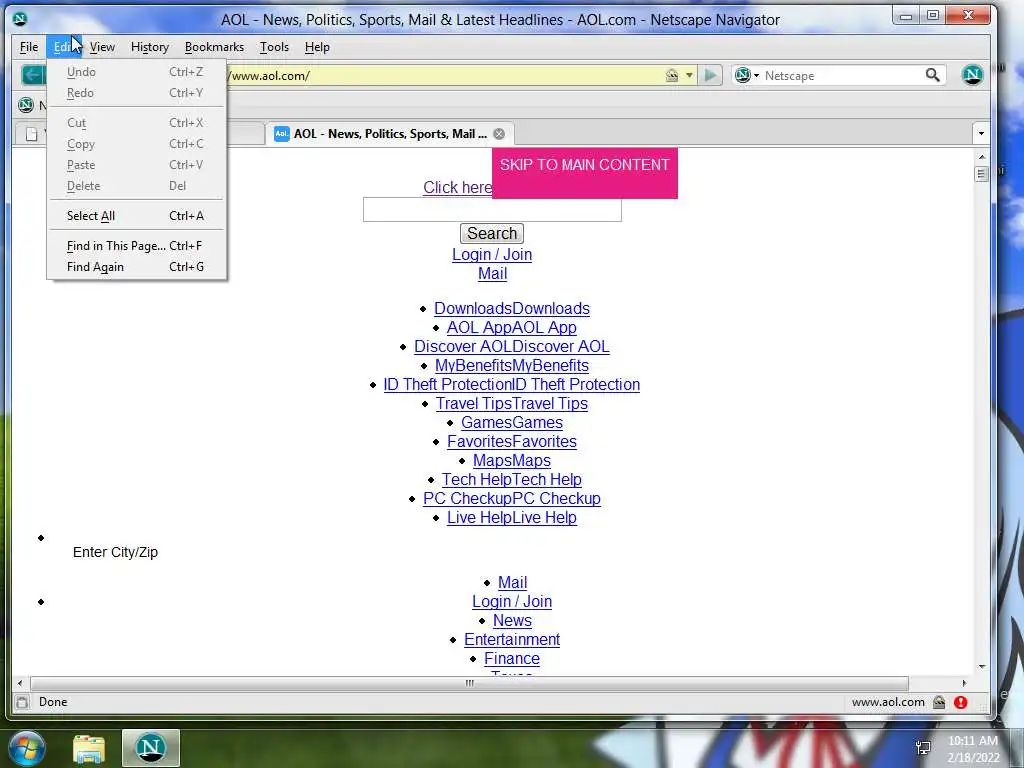1024x768 pixels.
Task: Open the Tools menu
Action: (274, 47)
